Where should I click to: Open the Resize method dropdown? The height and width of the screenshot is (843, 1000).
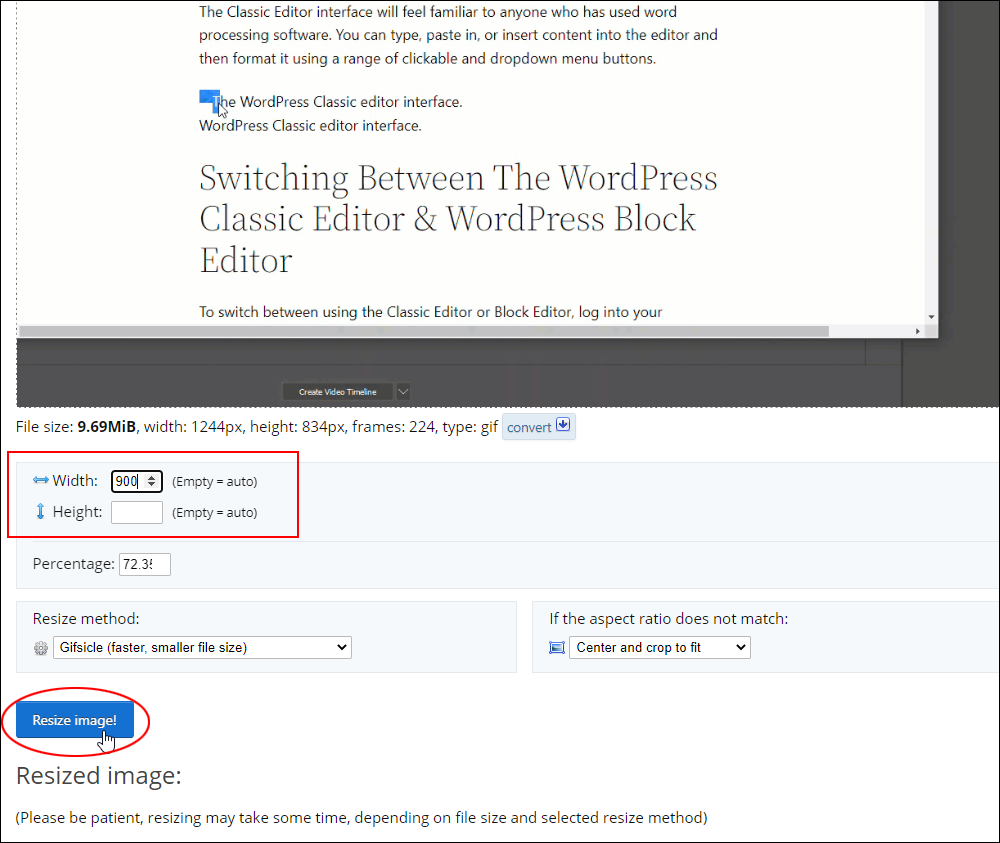point(202,647)
